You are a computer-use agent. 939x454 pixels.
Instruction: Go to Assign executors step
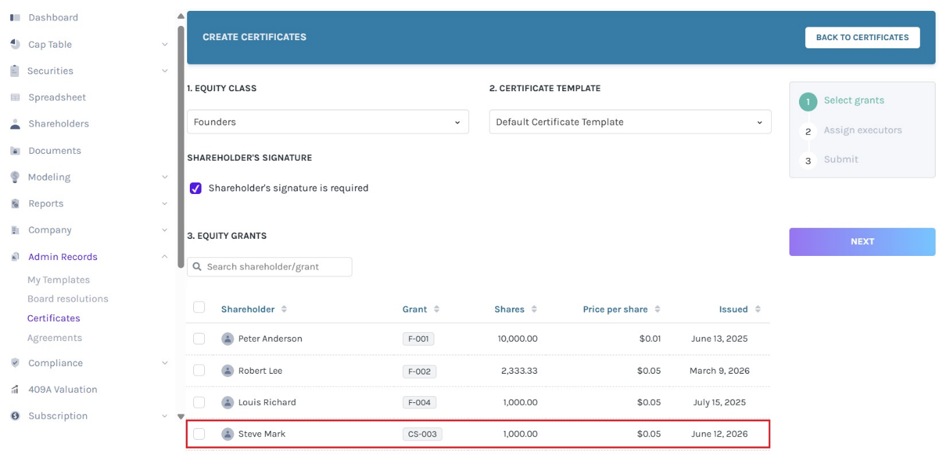click(x=862, y=130)
